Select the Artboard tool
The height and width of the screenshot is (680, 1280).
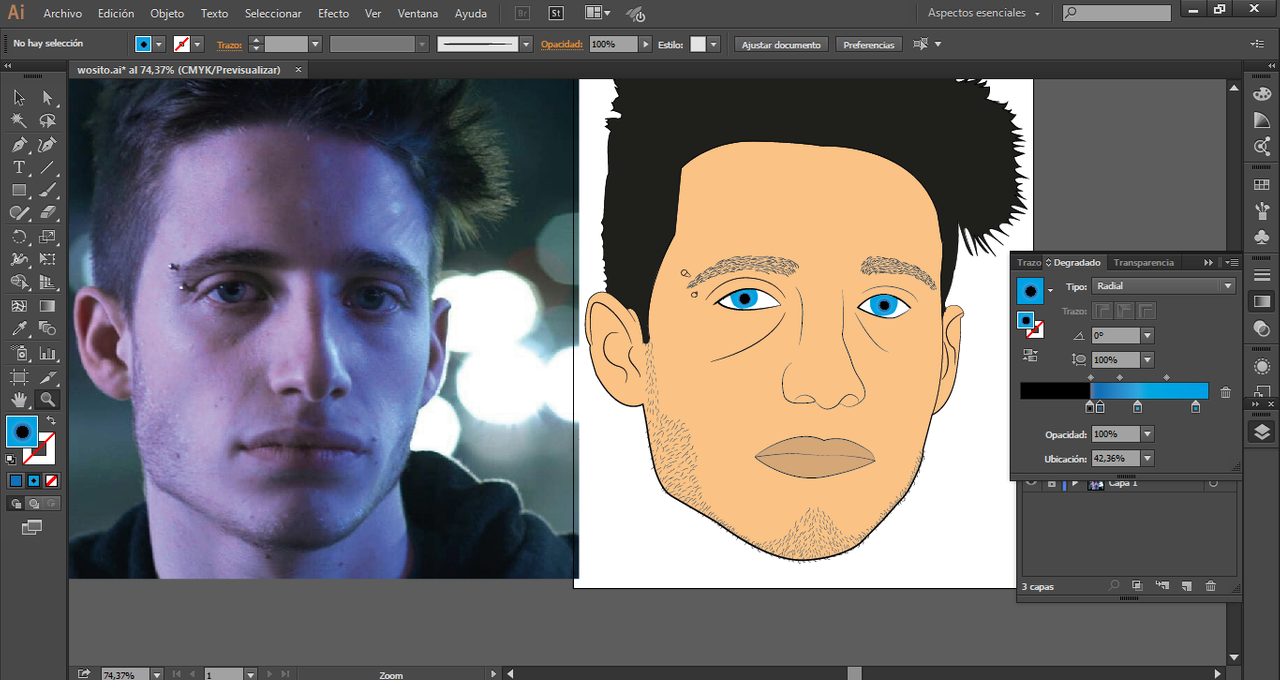(19, 377)
